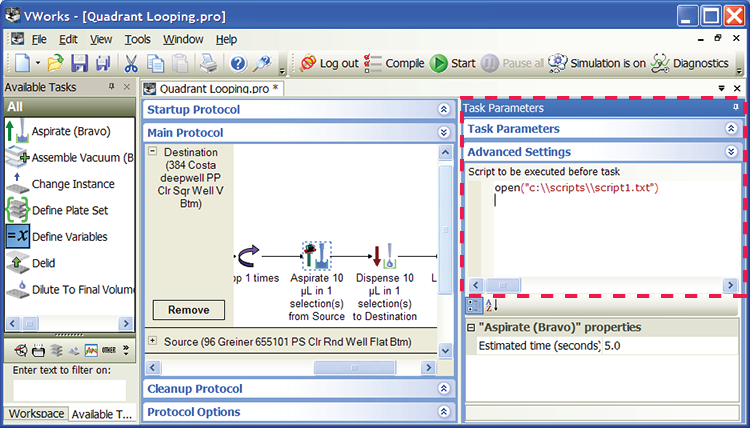
Task: Switch to alphabetical property sorting
Action: [x=490, y=305]
